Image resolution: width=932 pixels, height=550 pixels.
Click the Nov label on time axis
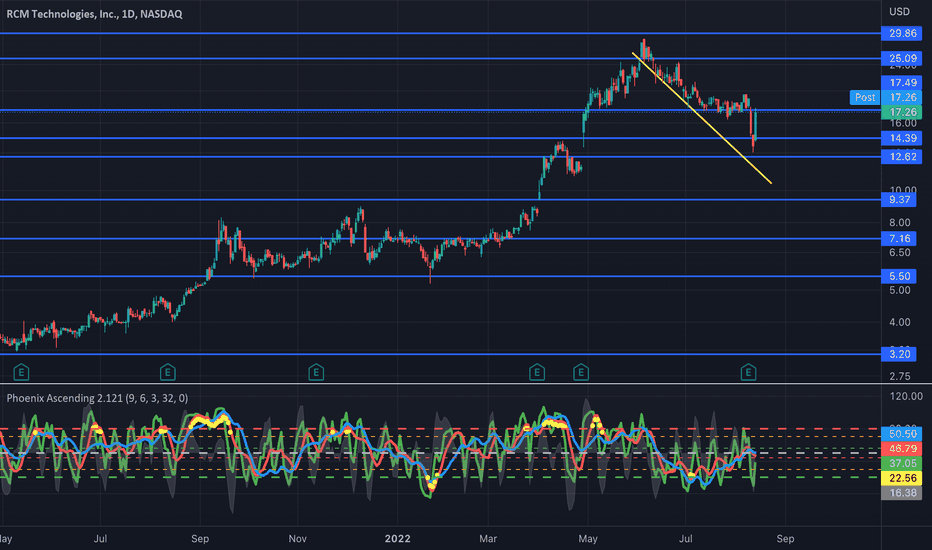click(297, 539)
